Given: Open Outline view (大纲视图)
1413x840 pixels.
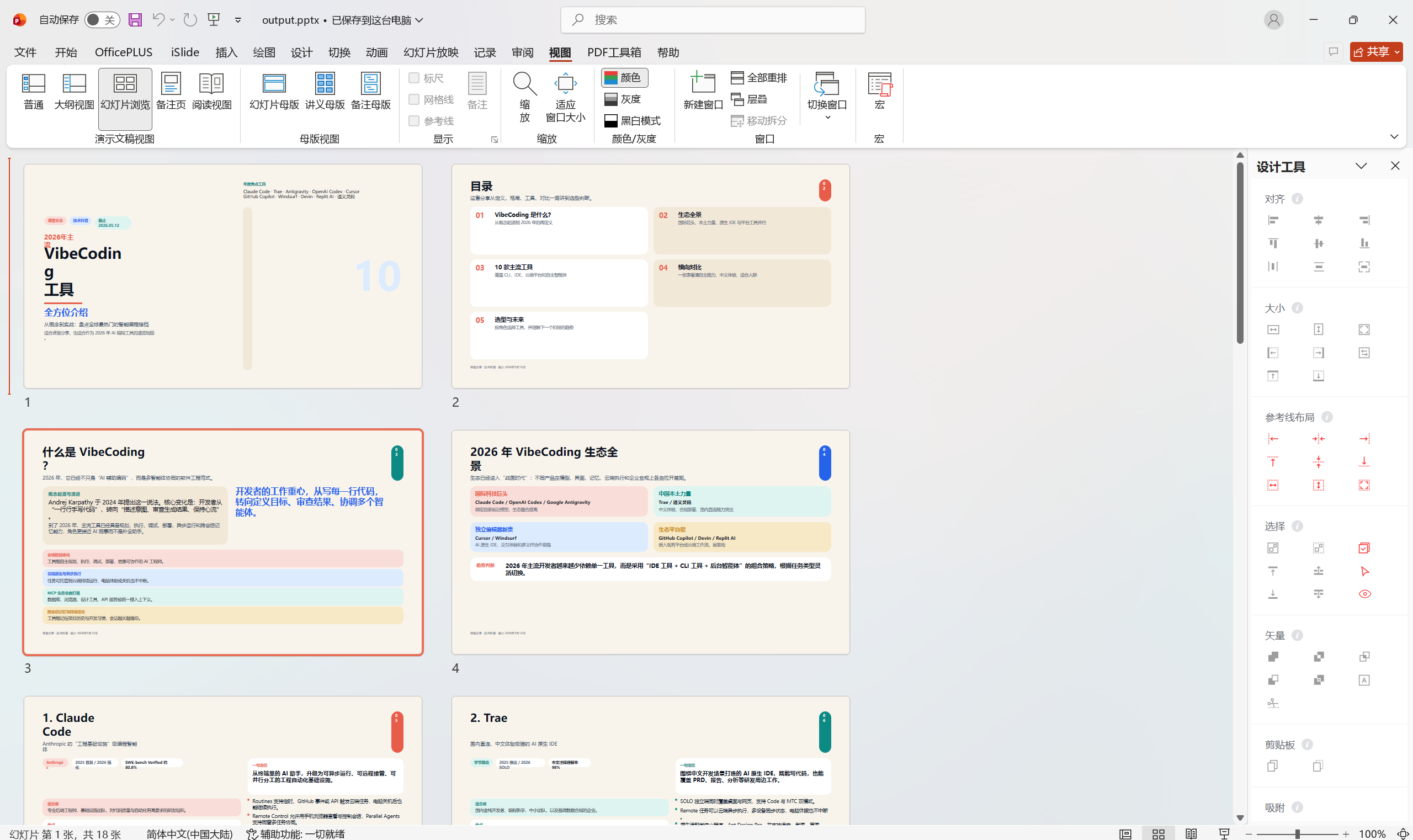Looking at the screenshot, I should 74,92.
